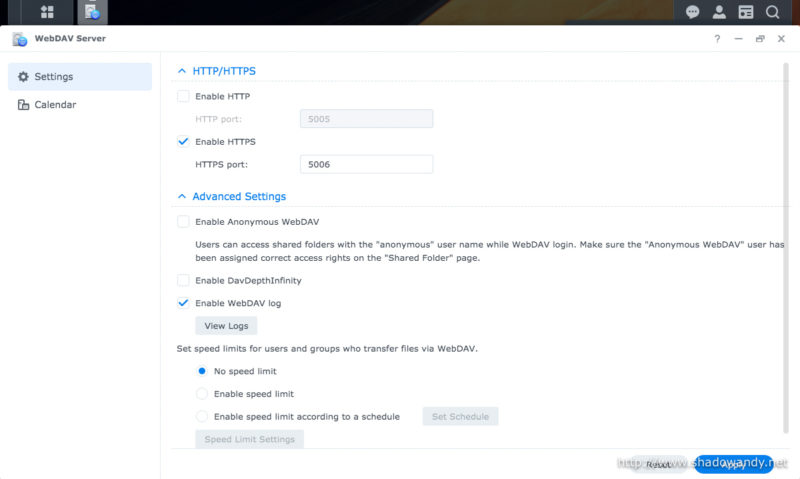Open the widgets panel icon
This screenshot has height=479, width=800.
(745, 12)
